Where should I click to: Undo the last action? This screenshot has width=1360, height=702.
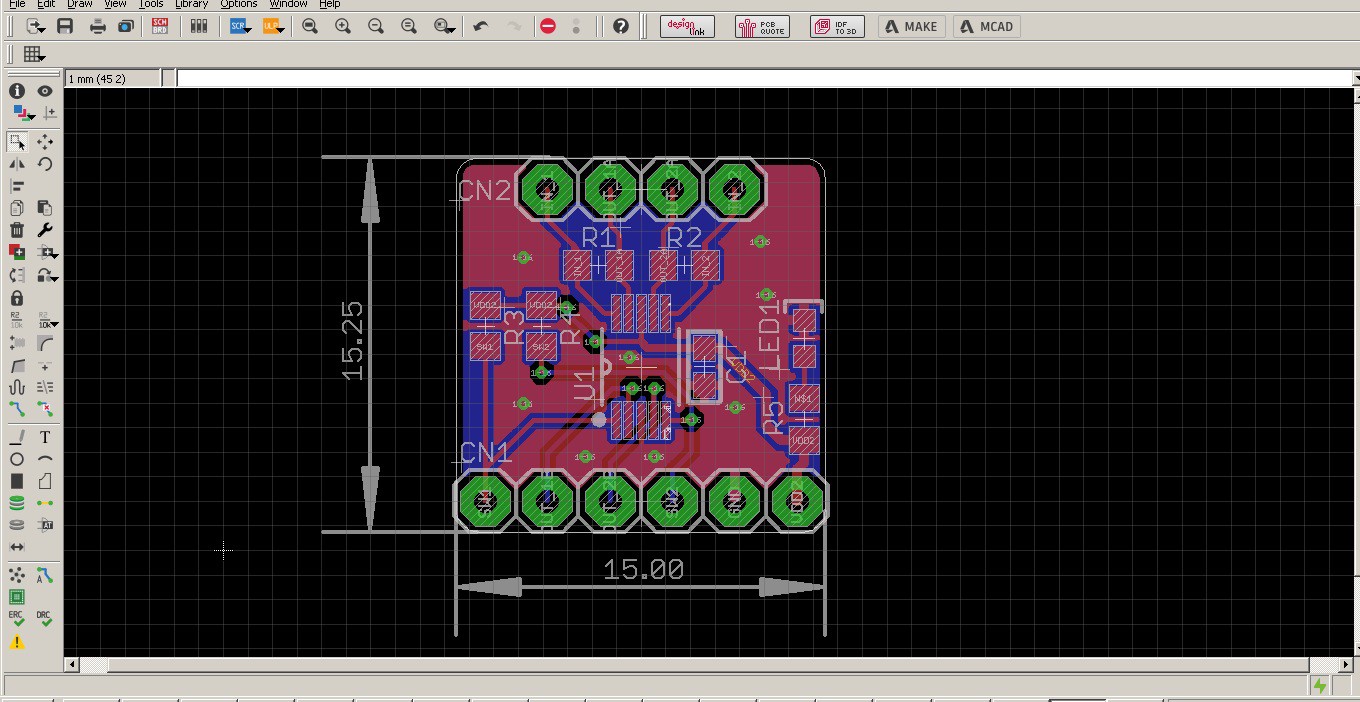(x=481, y=27)
